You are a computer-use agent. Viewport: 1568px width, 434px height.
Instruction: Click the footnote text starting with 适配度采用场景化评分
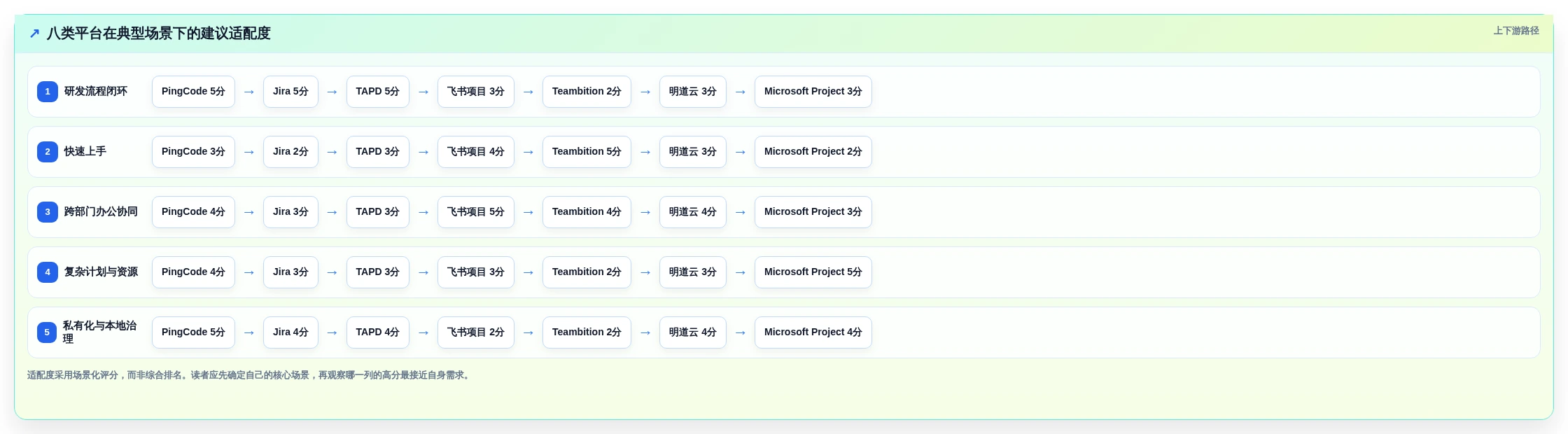[x=250, y=375]
